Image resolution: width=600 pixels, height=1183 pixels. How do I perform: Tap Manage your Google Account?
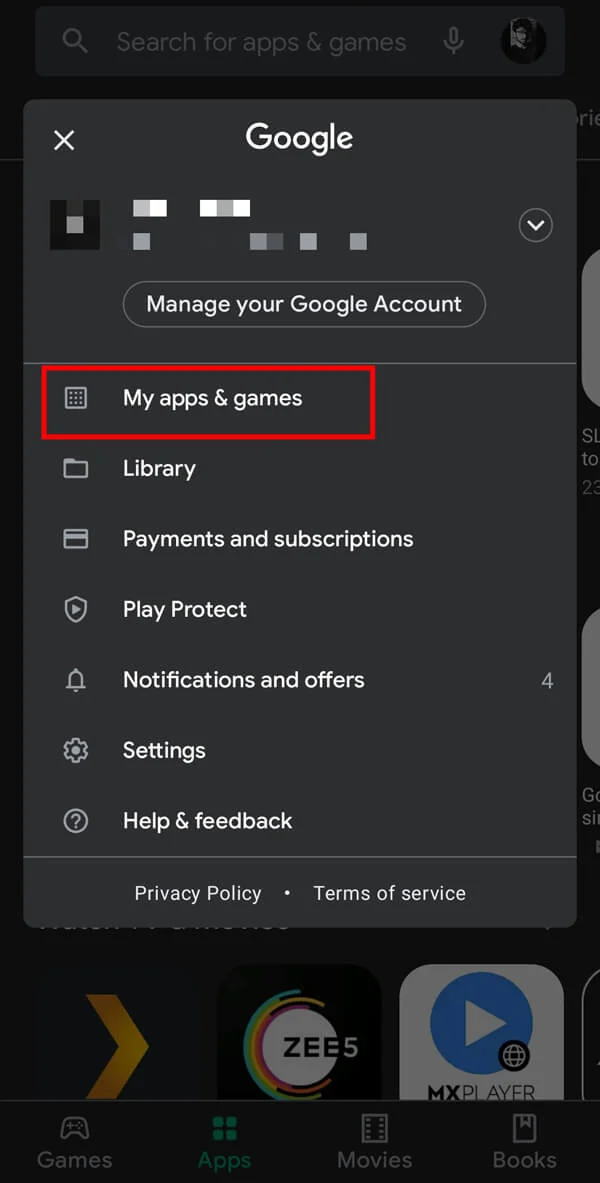pos(304,304)
